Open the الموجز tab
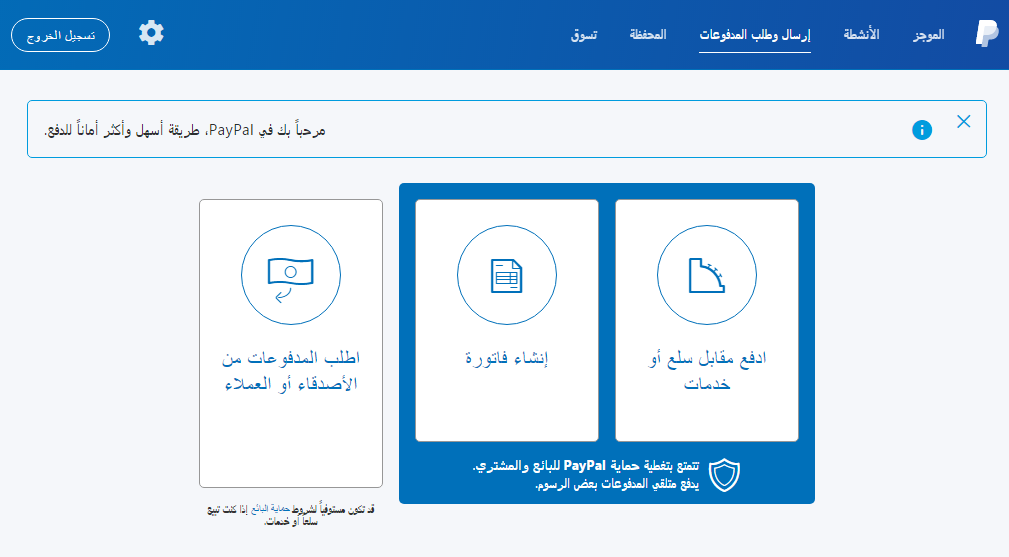This screenshot has height=557, width=1009. pos(929,35)
